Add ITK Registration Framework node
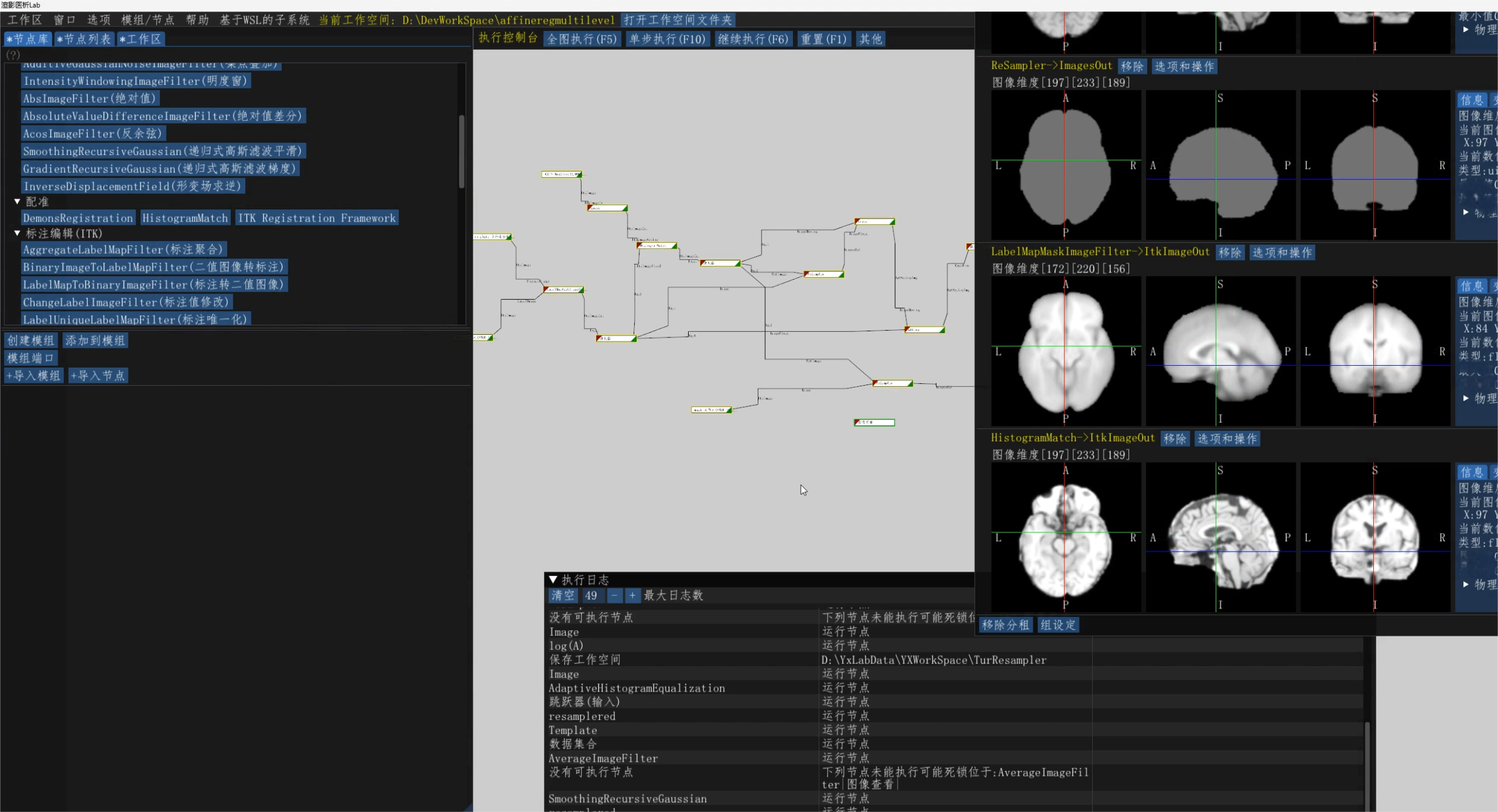 (x=317, y=218)
